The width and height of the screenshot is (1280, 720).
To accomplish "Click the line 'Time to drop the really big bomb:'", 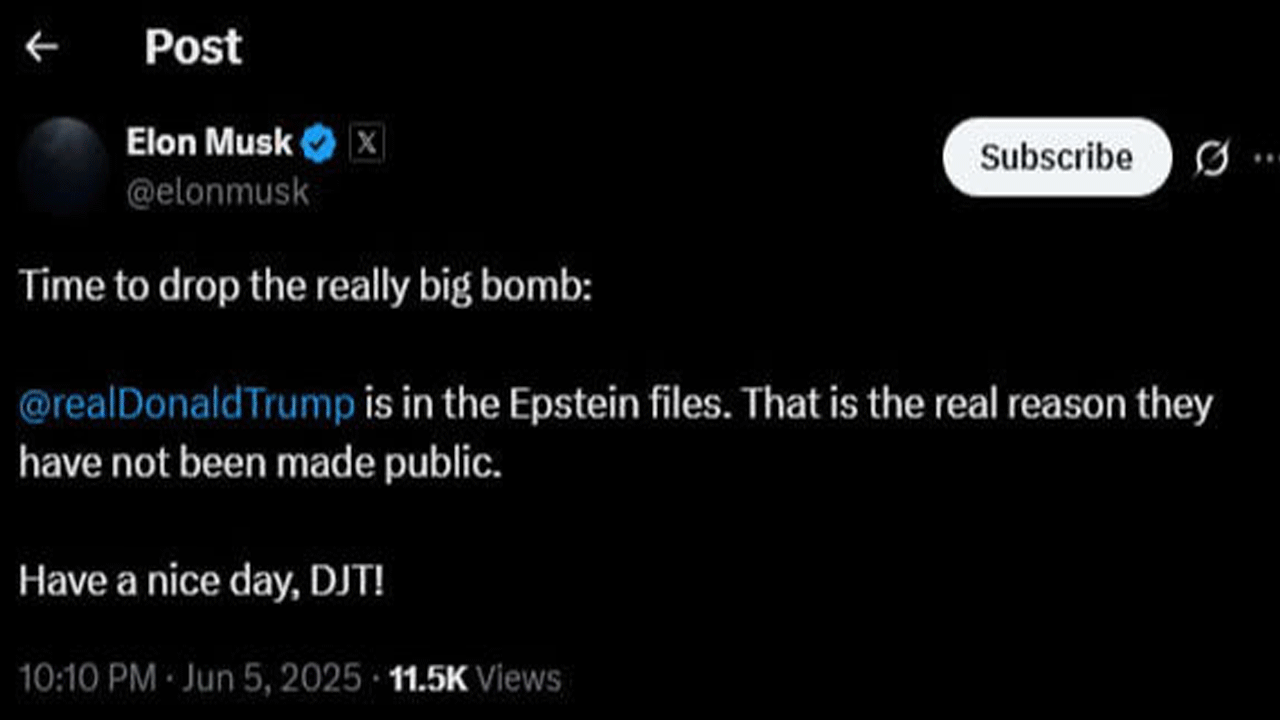I will tap(306, 288).
